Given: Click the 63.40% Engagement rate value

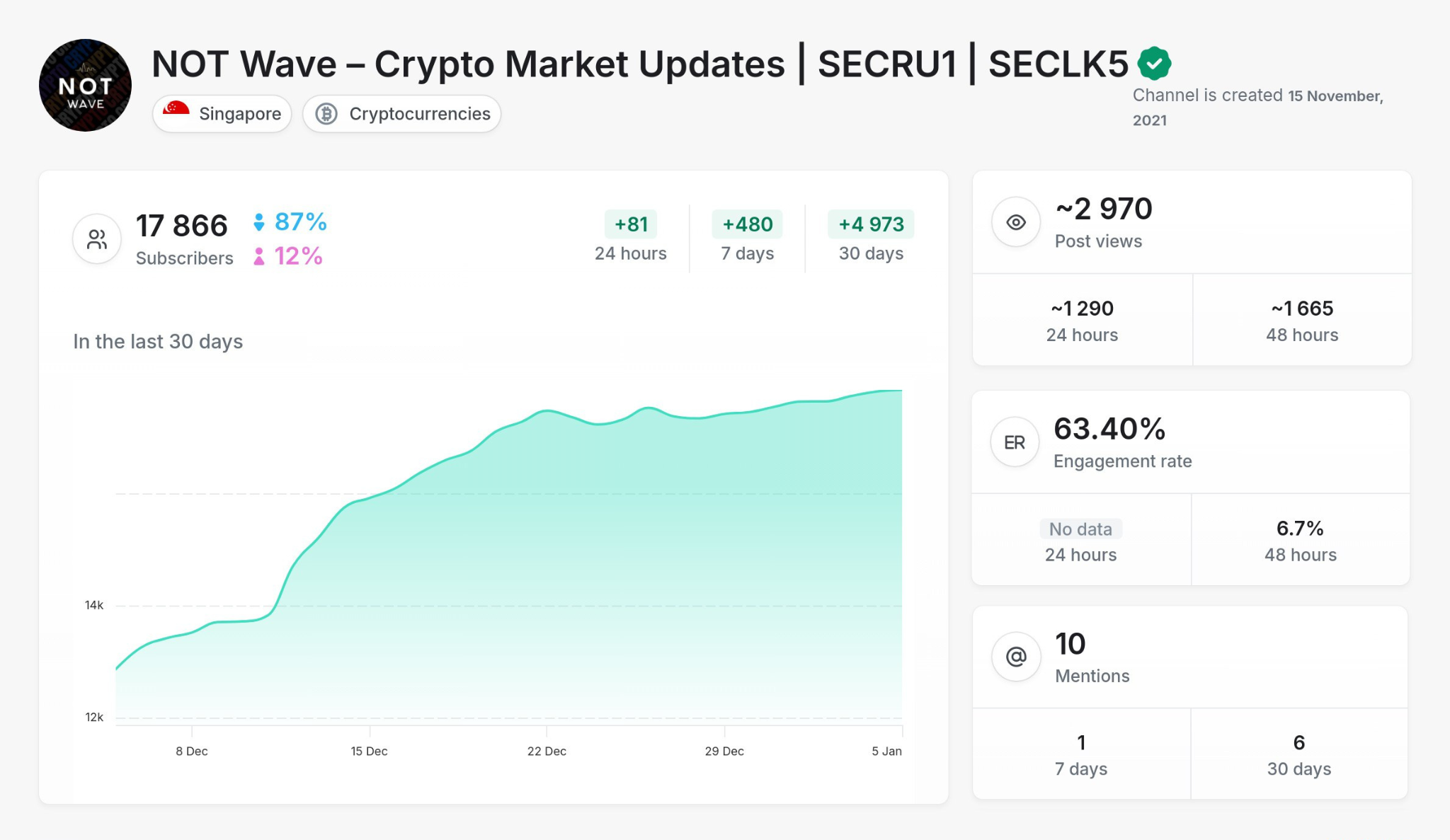Looking at the screenshot, I should click(x=1109, y=428).
